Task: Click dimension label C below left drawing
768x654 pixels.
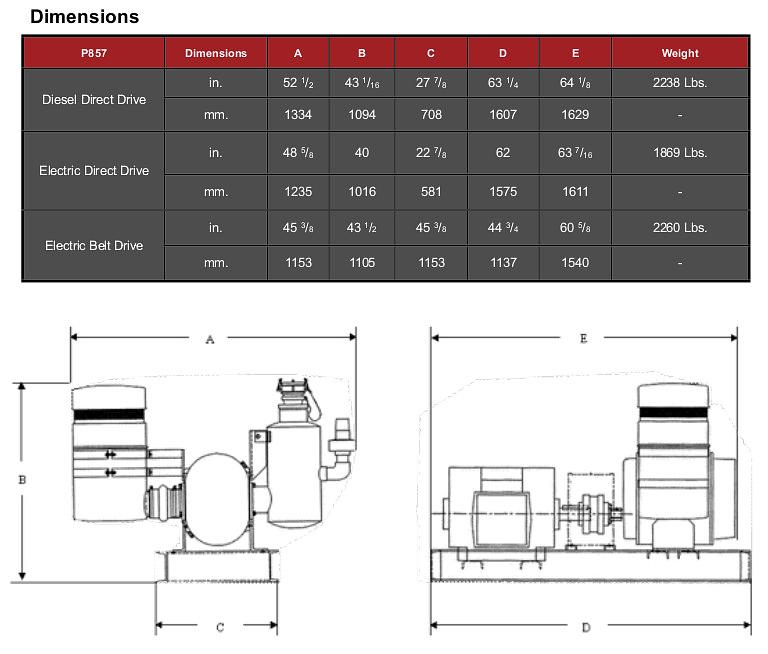Action: click(219, 627)
